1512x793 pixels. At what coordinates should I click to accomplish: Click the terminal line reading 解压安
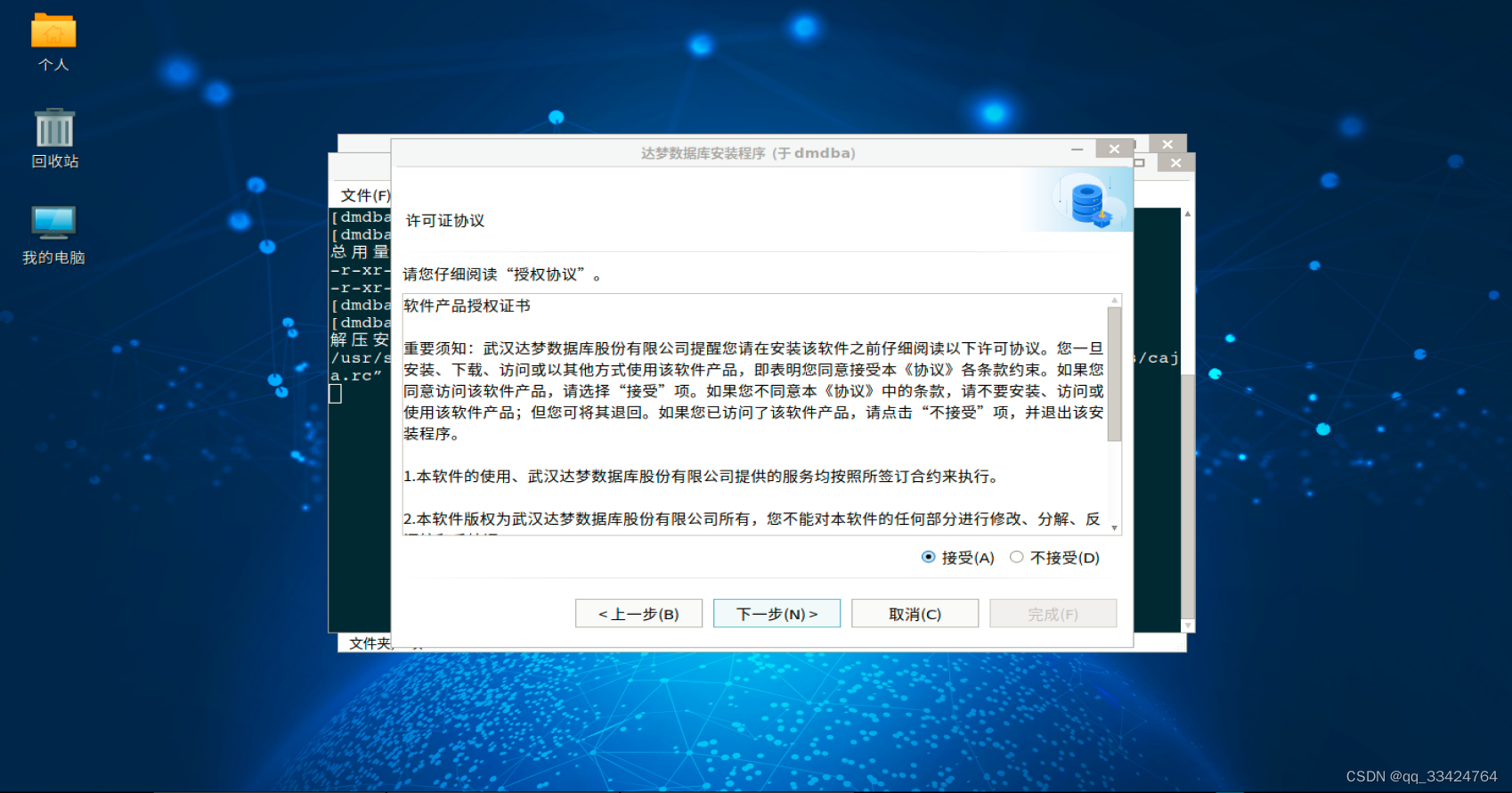[x=360, y=339]
